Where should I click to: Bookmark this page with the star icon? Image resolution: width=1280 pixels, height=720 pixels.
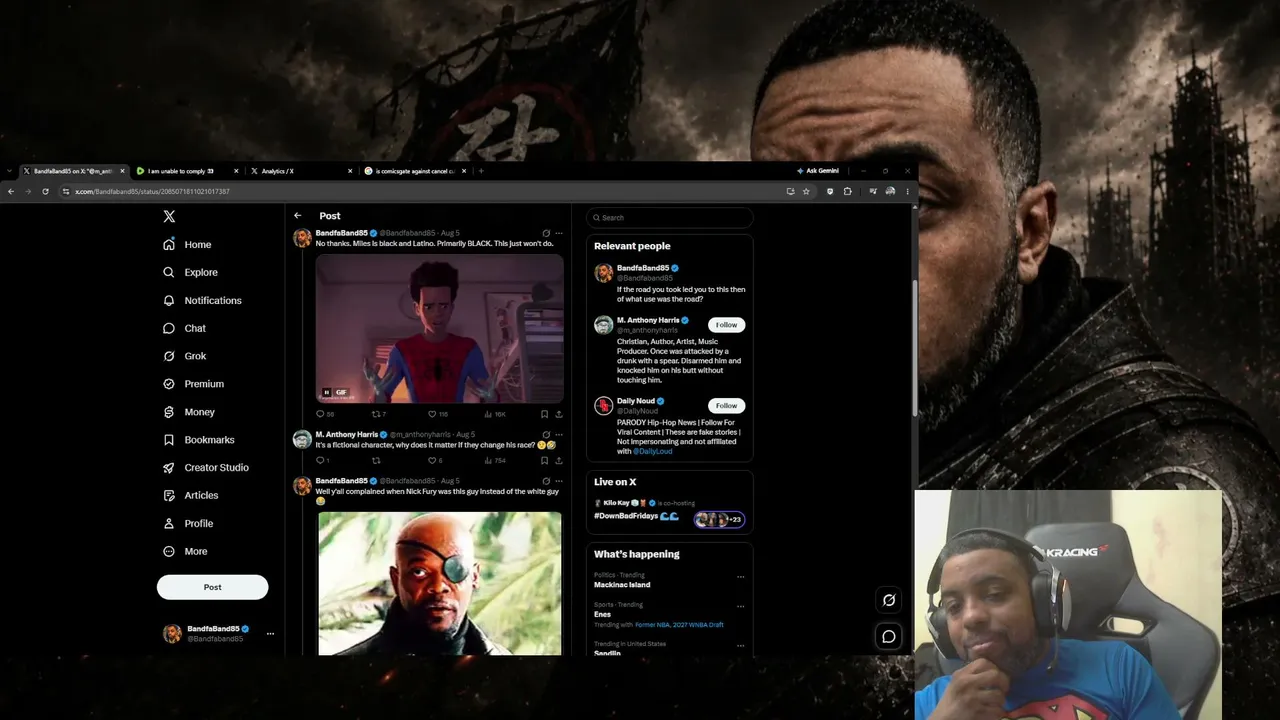coord(806,191)
